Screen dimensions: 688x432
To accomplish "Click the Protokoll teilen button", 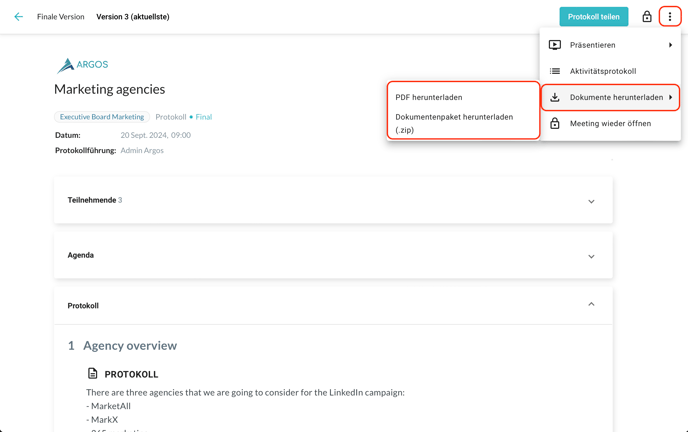I will pyautogui.click(x=593, y=17).
